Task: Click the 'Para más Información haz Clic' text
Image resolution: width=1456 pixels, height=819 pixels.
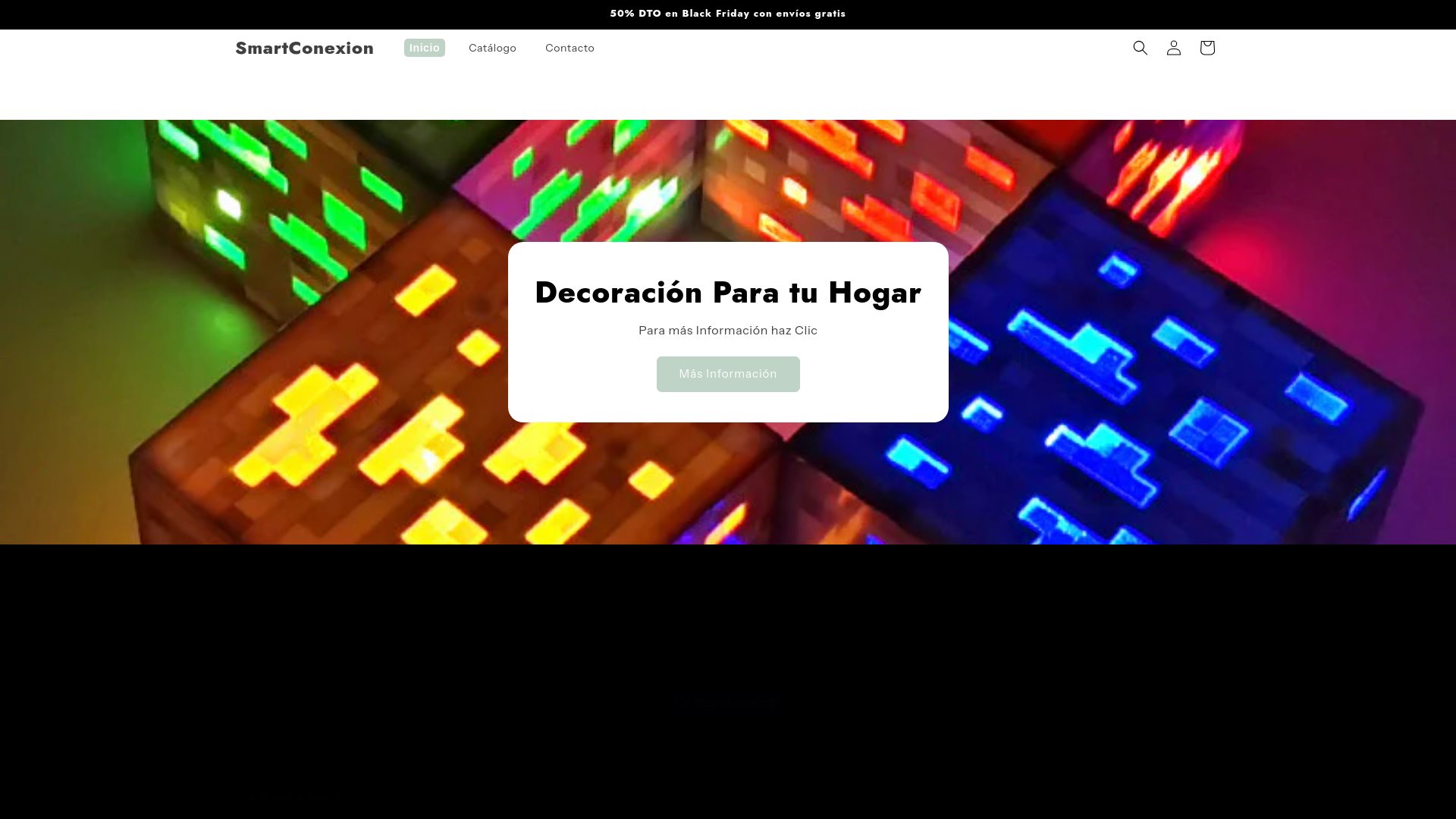Action: click(x=728, y=330)
